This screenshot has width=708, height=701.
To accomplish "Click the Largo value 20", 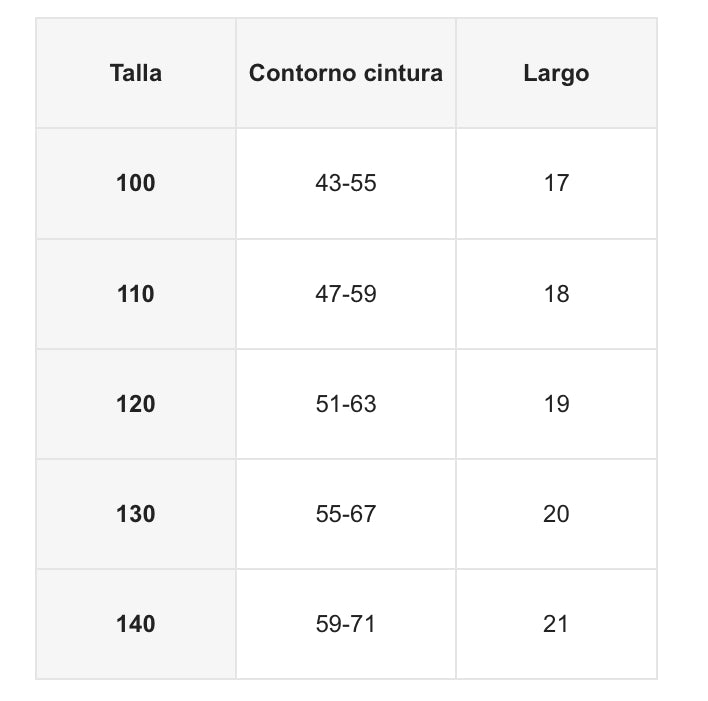I will tap(556, 514).
